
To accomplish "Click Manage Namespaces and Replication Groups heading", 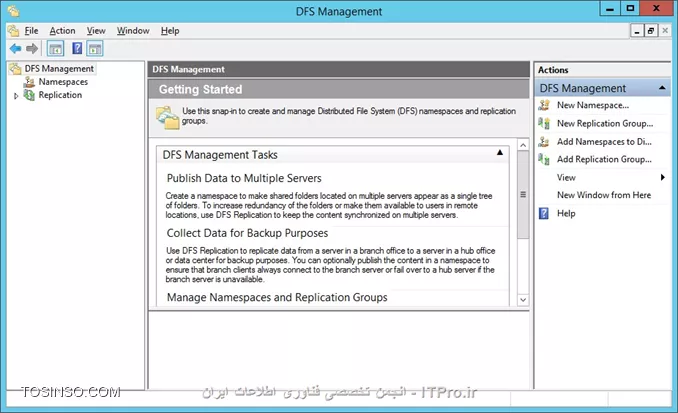I will pos(277,298).
